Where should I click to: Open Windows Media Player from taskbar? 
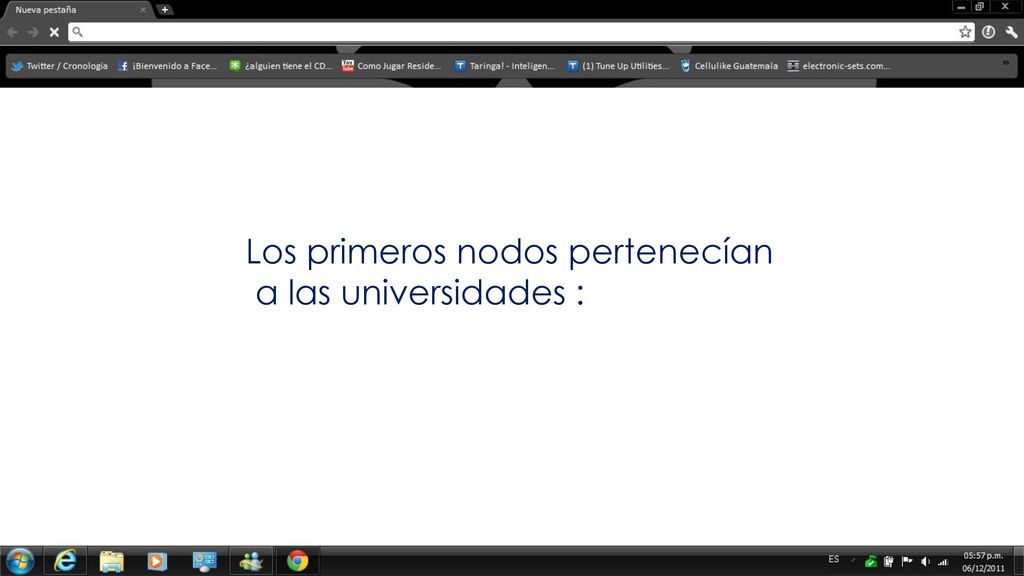pos(157,561)
